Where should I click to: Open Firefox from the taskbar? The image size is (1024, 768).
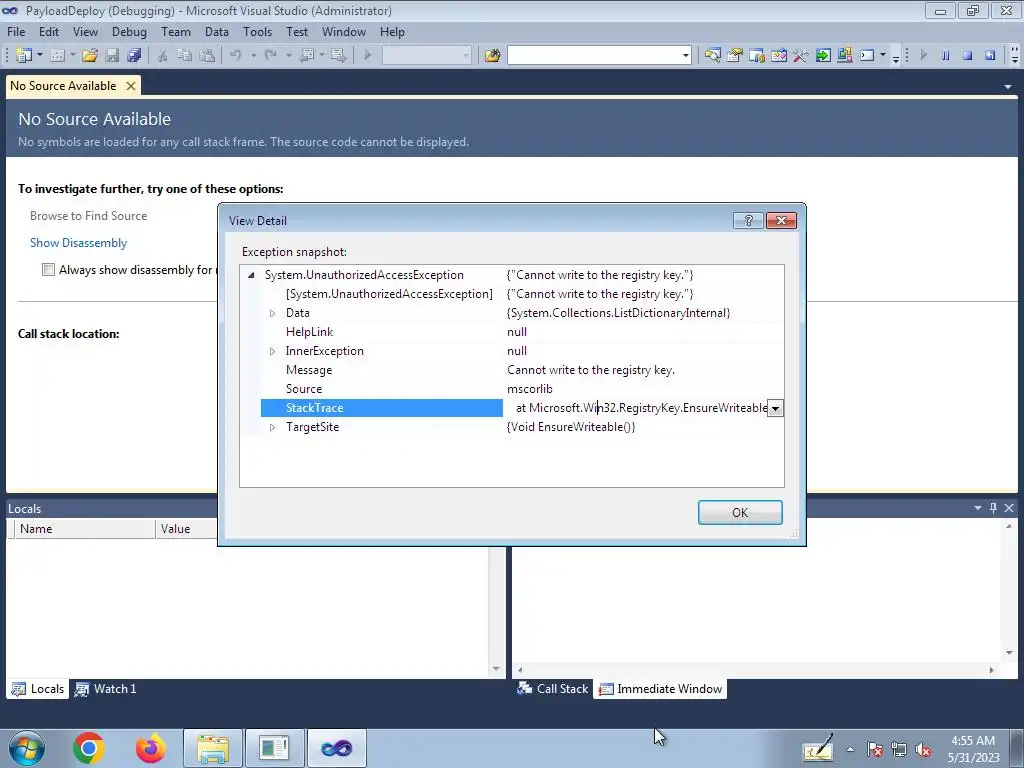(x=151, y=748)
